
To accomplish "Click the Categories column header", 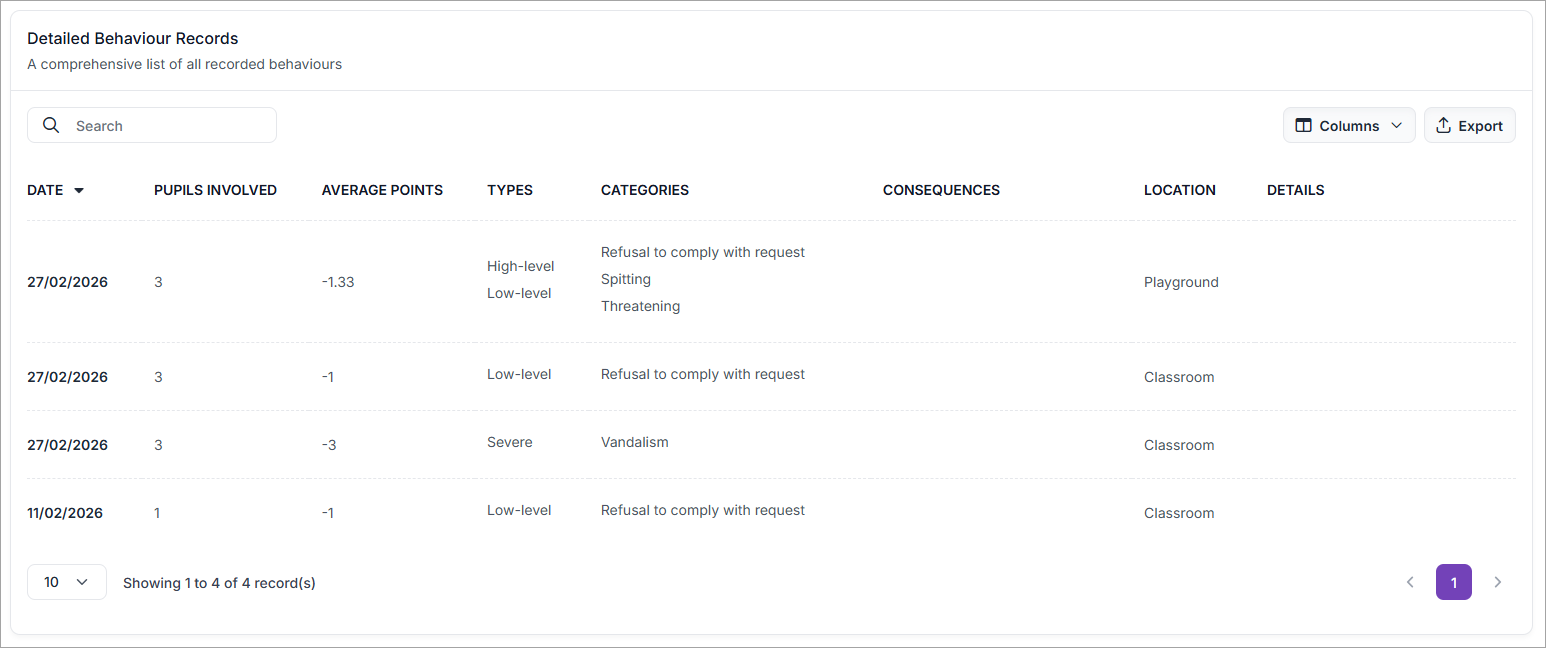I will pos(644,190).
